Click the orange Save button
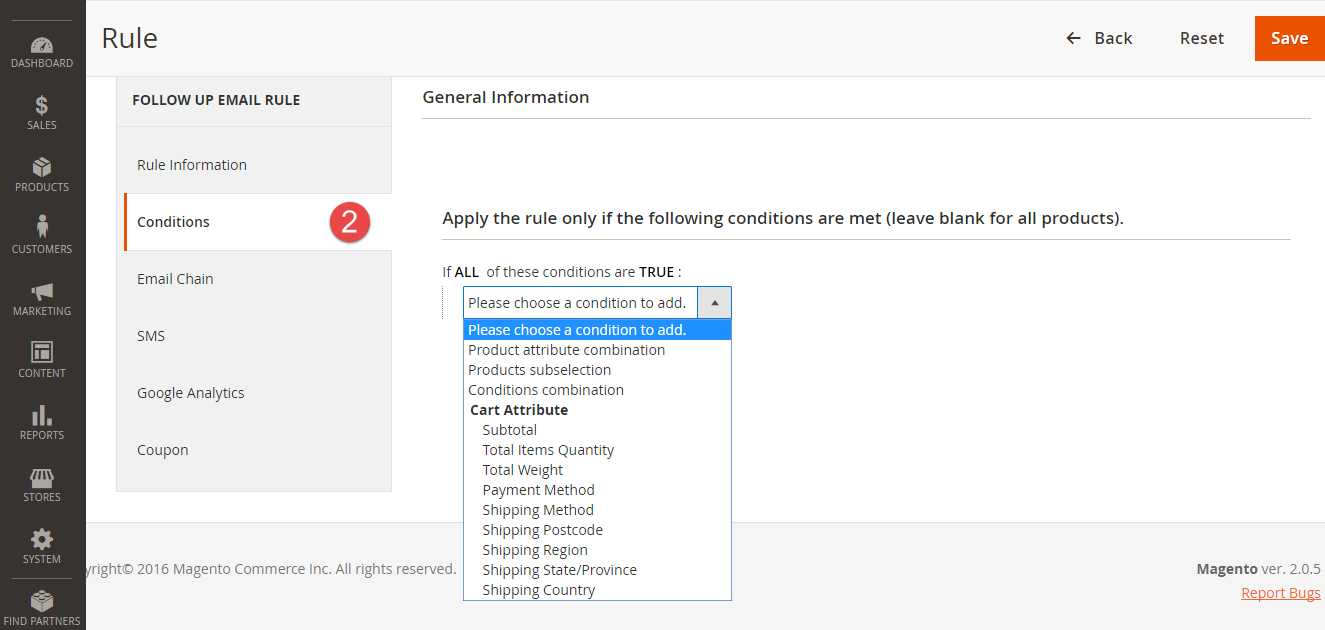The image size is (1325, 630). [1289, 38]
